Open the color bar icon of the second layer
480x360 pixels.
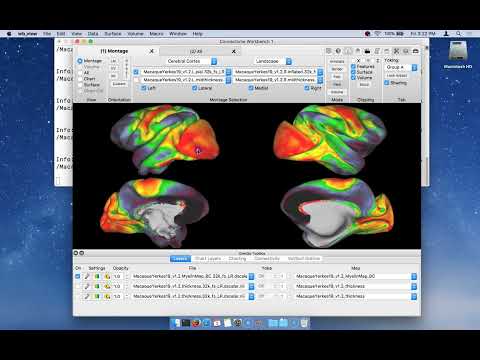tap(97, 286)
